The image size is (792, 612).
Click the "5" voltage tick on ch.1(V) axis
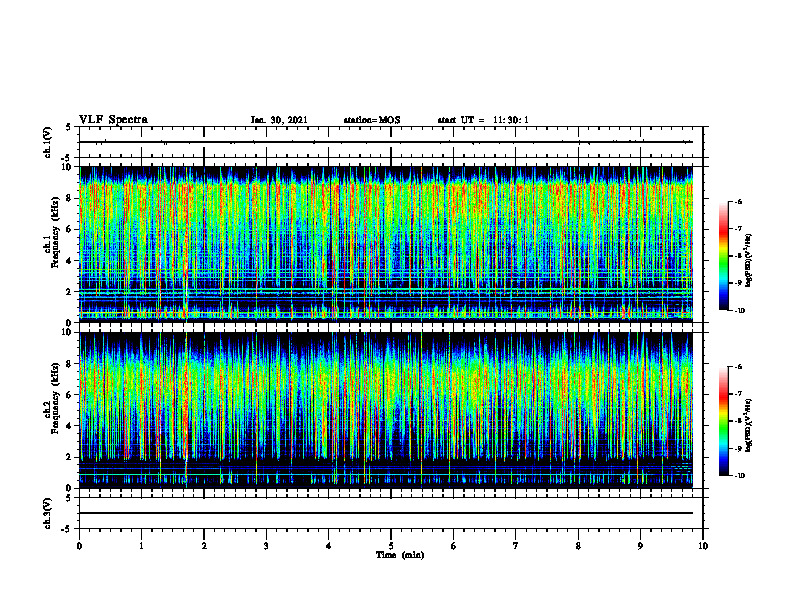[69, 127]
